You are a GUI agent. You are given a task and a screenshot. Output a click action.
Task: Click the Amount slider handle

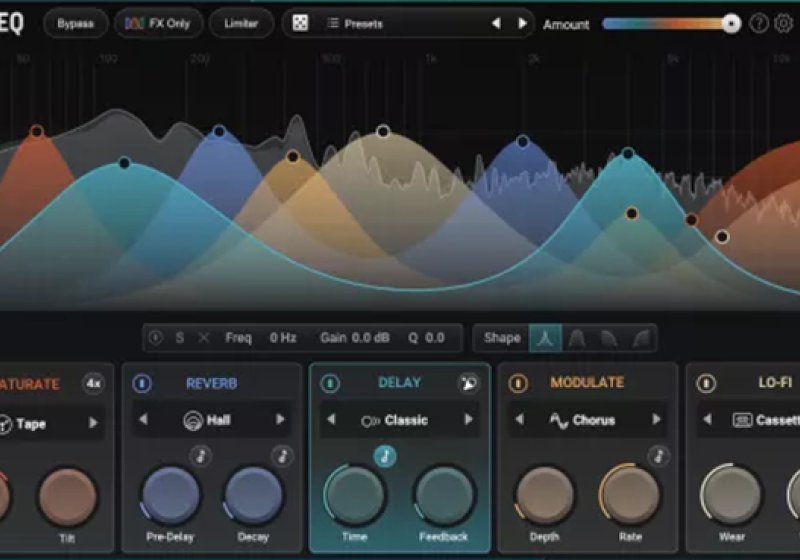tap(731, 23)
